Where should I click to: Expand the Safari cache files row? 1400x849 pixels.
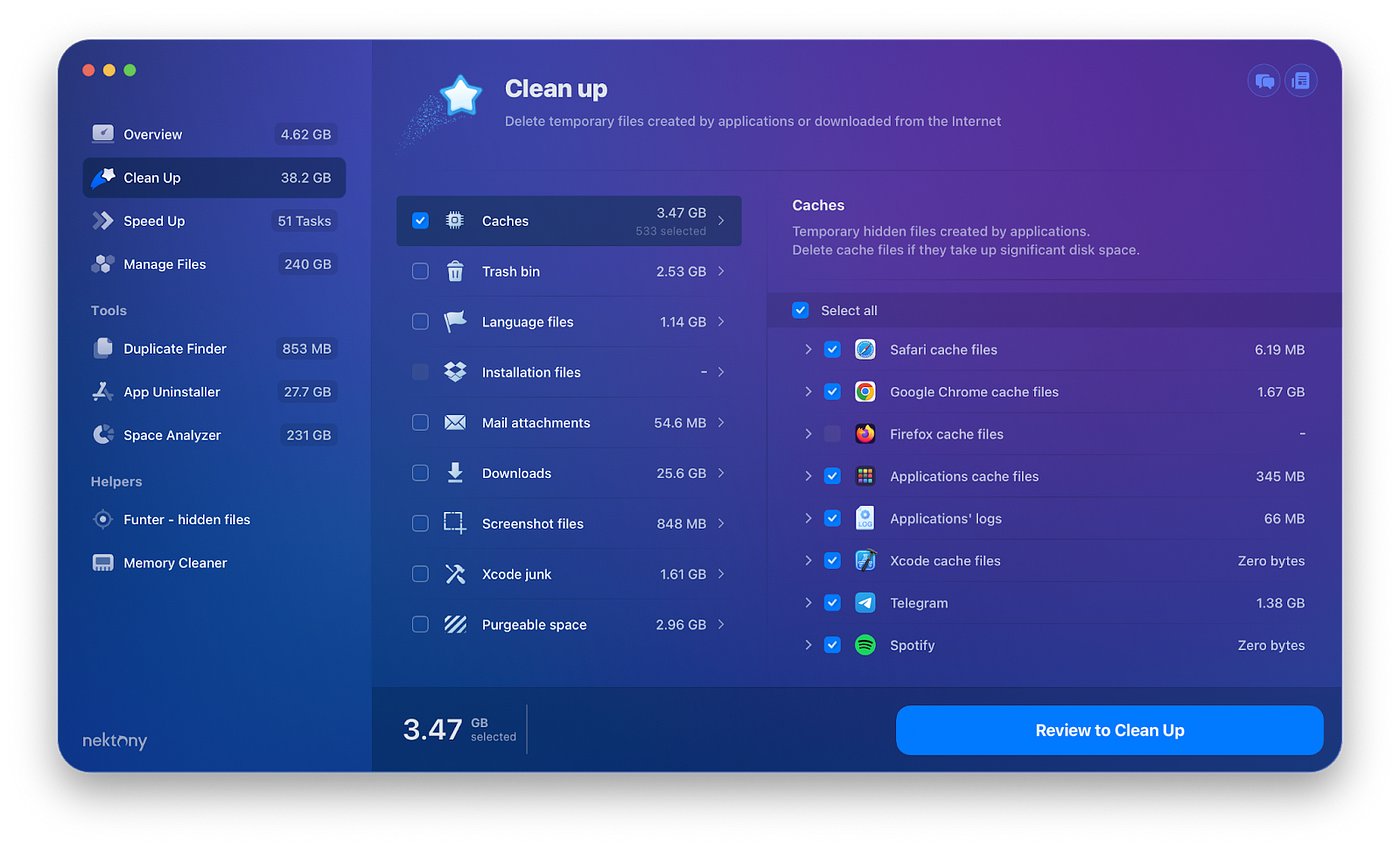[x=808, y=350]
